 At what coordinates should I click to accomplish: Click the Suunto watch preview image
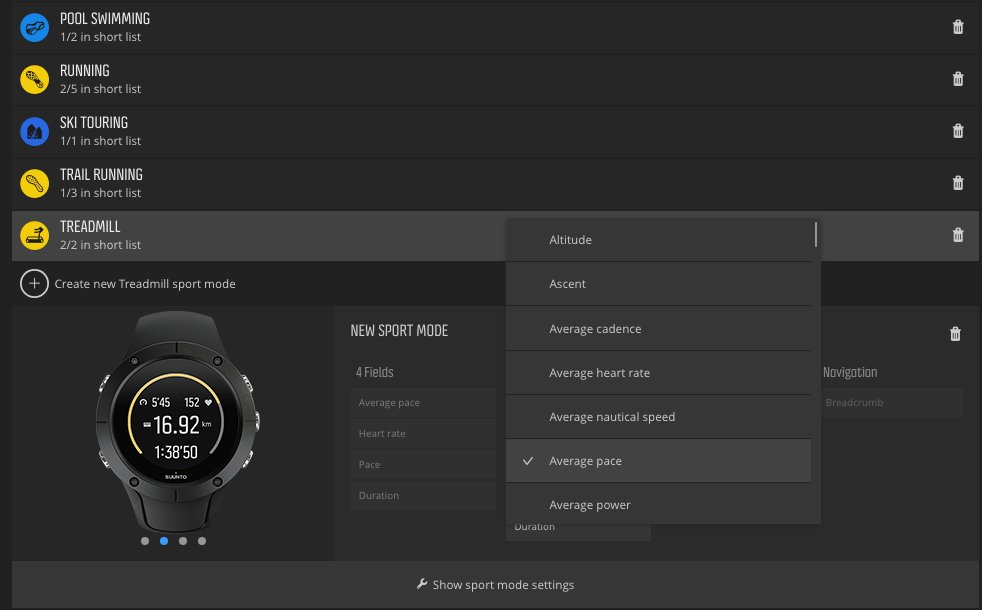(177, 421)
